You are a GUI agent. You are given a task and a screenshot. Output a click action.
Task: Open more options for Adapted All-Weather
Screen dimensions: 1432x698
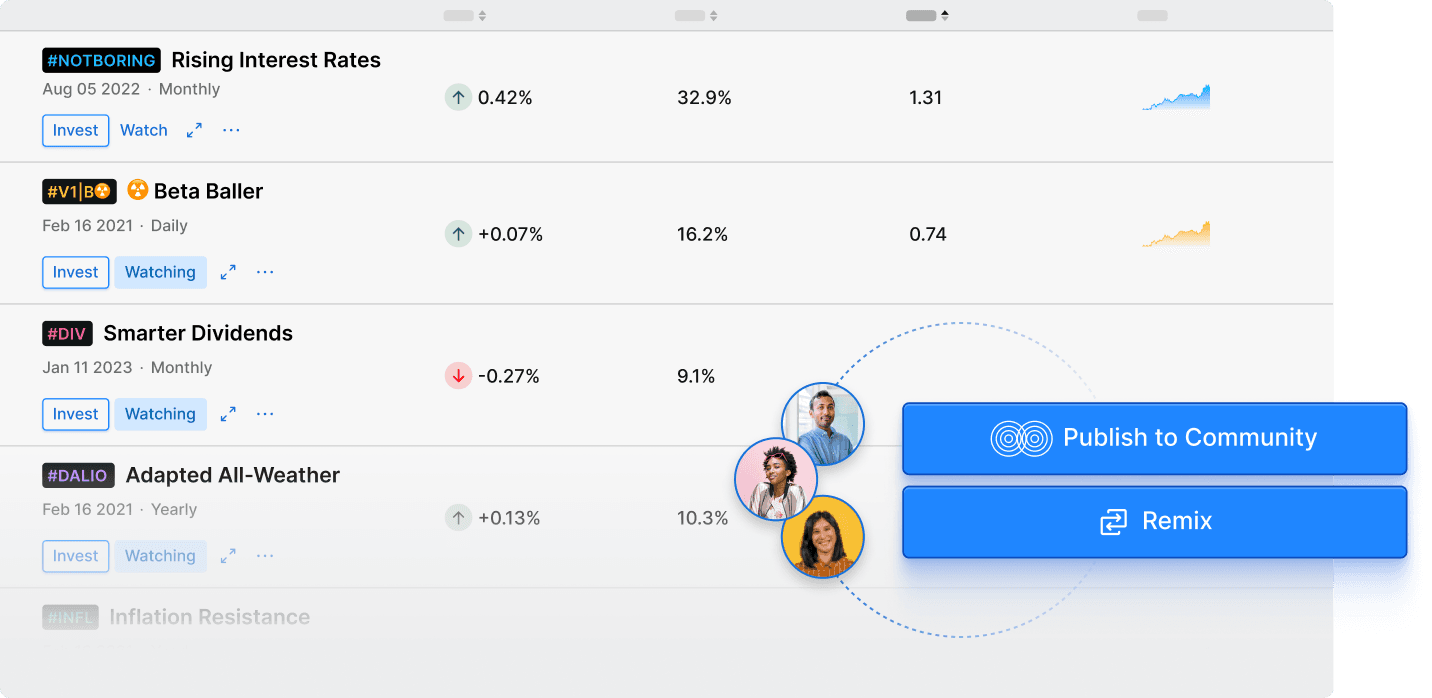pyautogui.click(x=265, y=556)
